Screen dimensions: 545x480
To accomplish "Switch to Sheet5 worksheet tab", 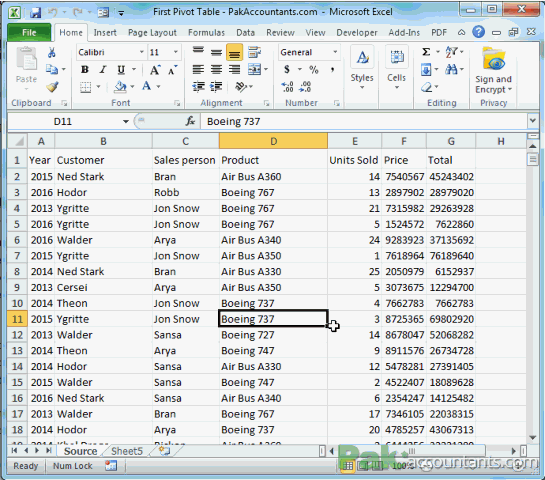I will coord(127,451).
